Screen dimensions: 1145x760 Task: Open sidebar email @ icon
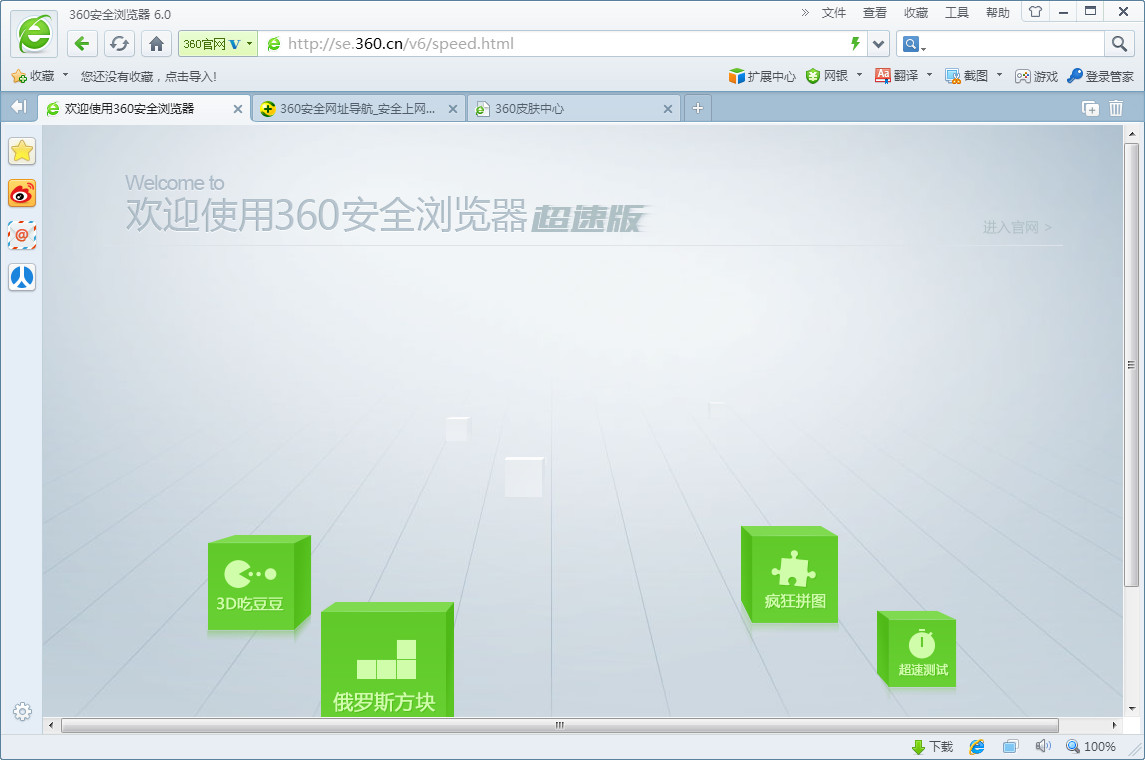pos(22,235)
